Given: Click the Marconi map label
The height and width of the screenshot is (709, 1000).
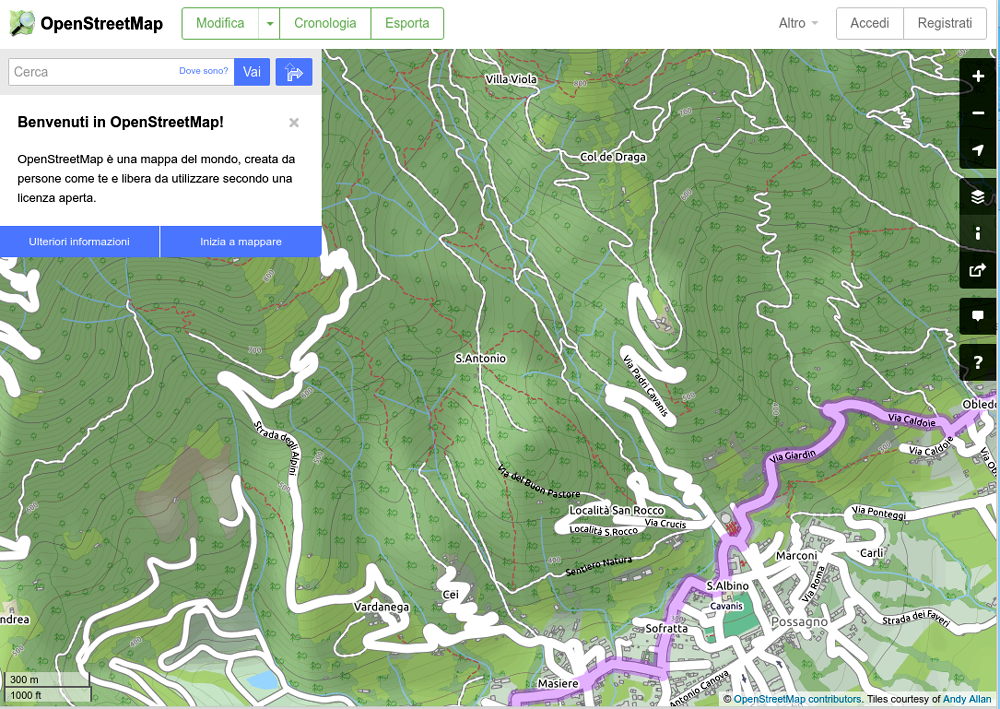Looking at the screenshot, I should [x=797, y=555].
